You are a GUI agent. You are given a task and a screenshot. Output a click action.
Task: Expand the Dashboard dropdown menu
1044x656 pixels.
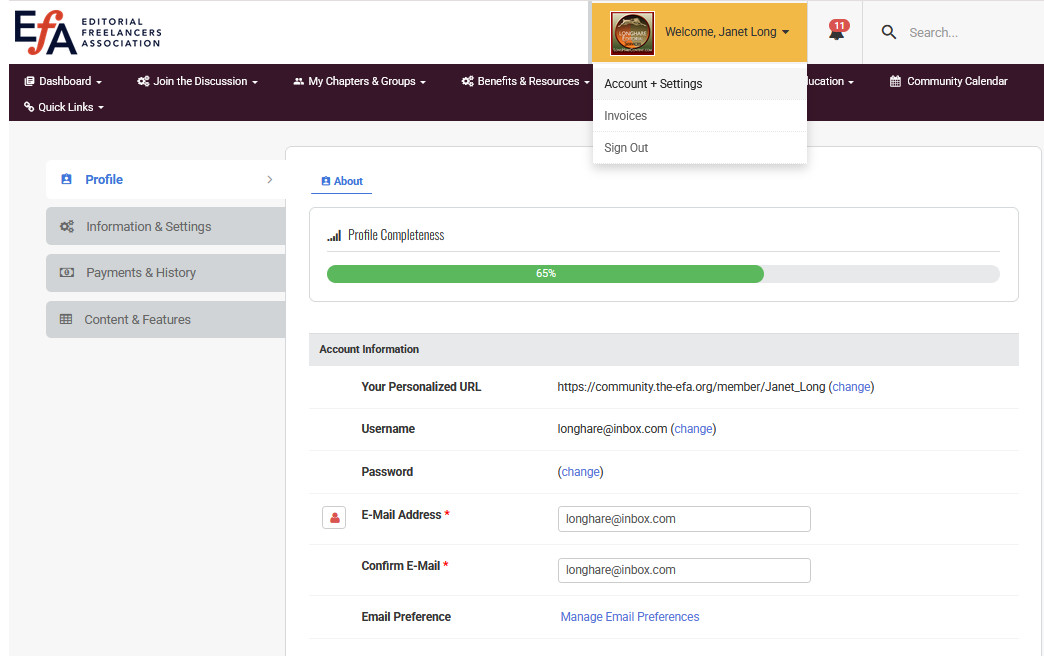(63, 81)
